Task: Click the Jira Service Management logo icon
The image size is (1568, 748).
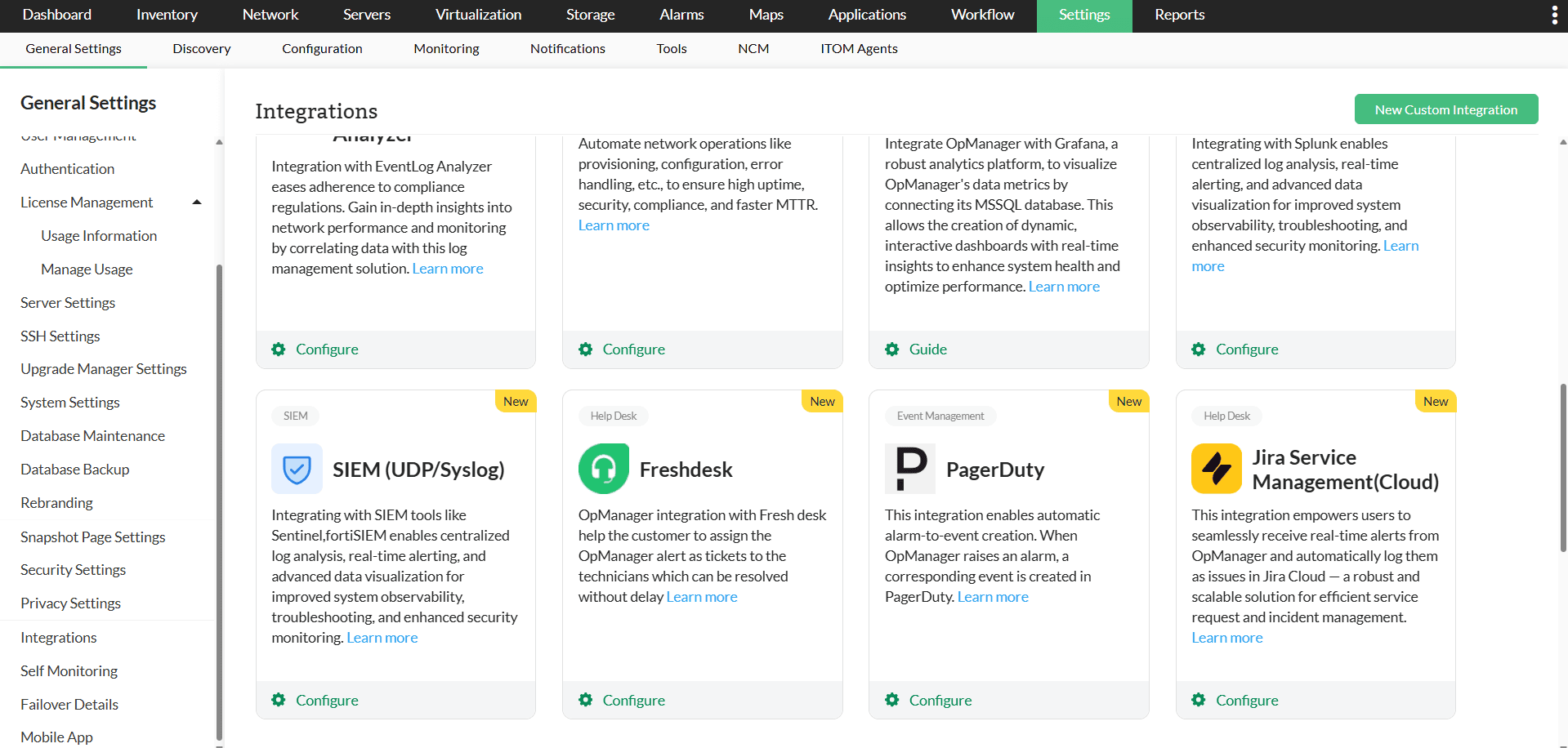Action: coord(1217,469)
